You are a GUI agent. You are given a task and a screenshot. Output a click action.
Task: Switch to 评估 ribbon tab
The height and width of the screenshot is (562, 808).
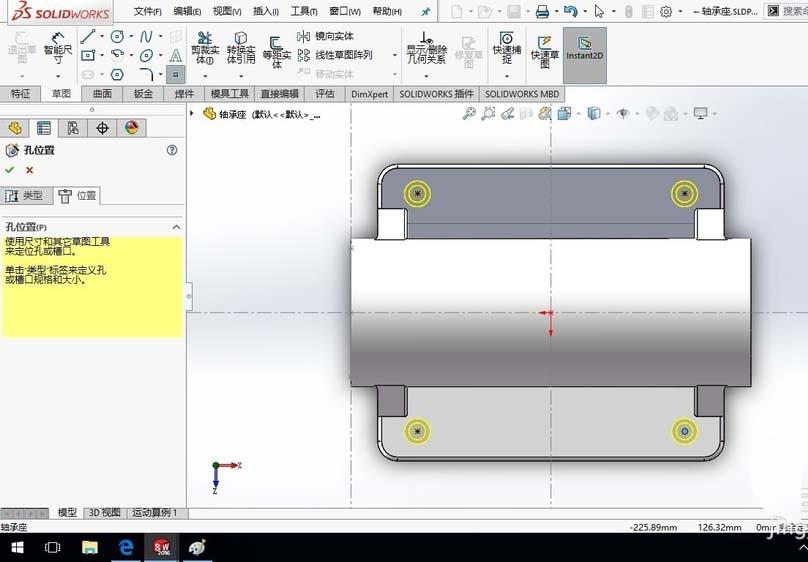[x=325, y=94]
